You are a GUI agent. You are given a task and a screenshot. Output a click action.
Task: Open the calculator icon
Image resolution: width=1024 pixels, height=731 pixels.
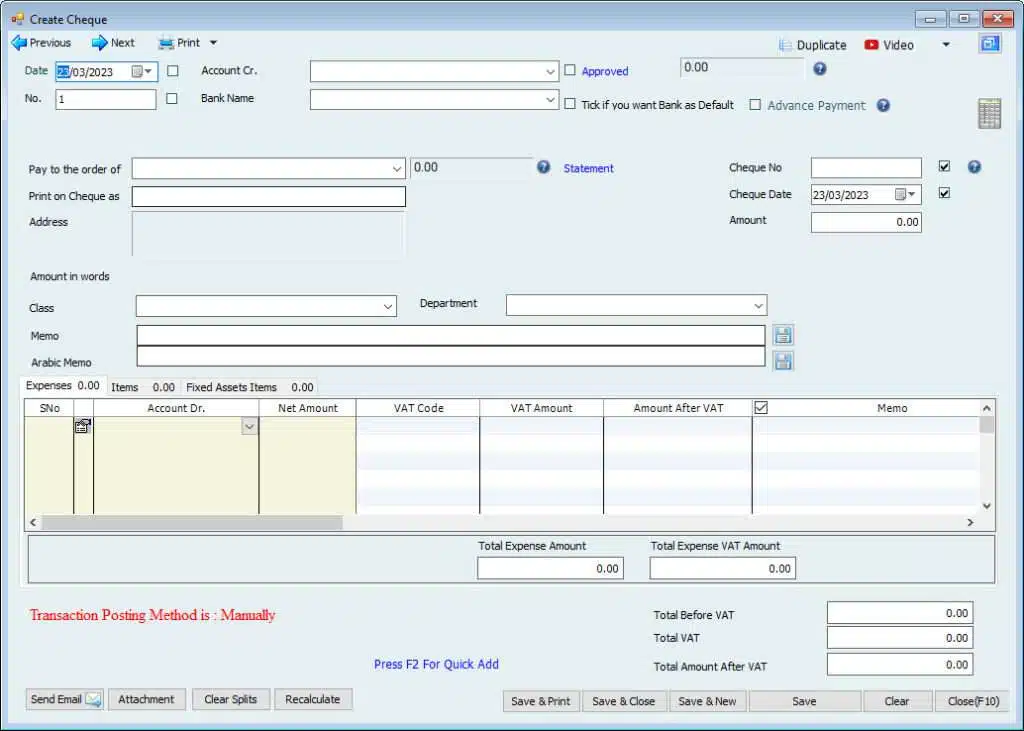click(x=989, y=114)
